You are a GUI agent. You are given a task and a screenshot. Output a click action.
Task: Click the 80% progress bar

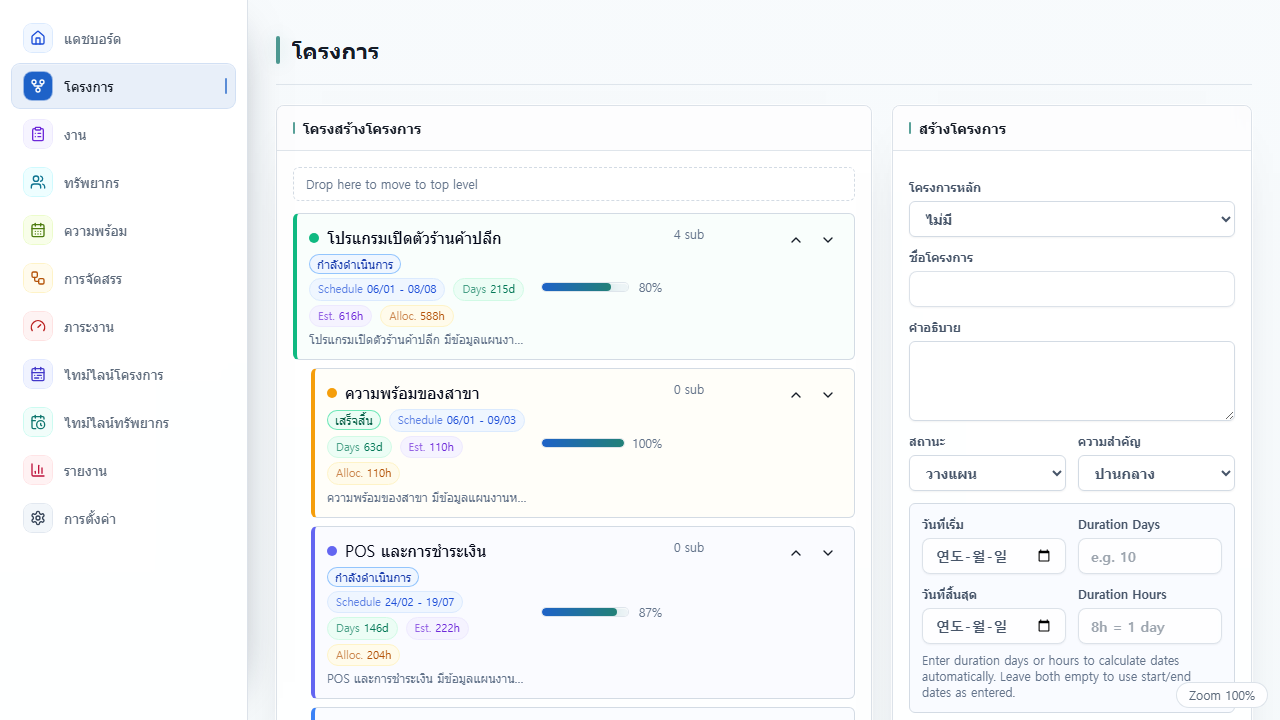pyautogui.click(x=585, y=287)
